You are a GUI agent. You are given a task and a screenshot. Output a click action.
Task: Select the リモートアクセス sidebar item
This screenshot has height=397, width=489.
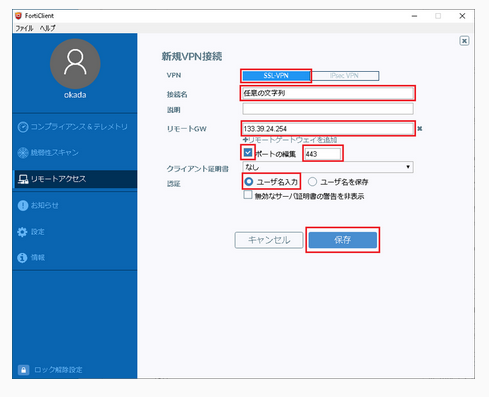pos(75,179)
